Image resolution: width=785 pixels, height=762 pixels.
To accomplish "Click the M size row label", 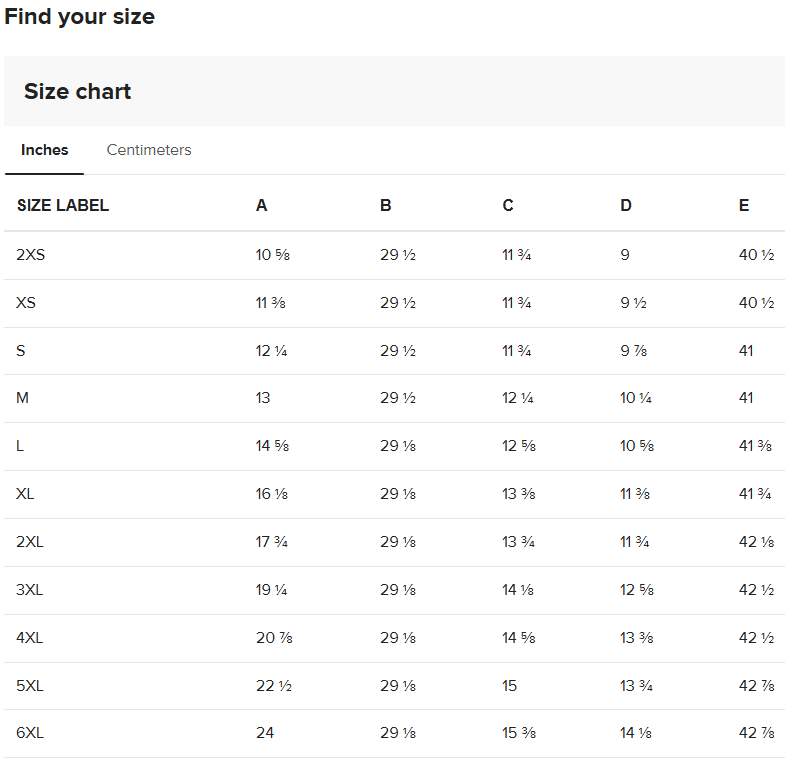I will [23, 398].
